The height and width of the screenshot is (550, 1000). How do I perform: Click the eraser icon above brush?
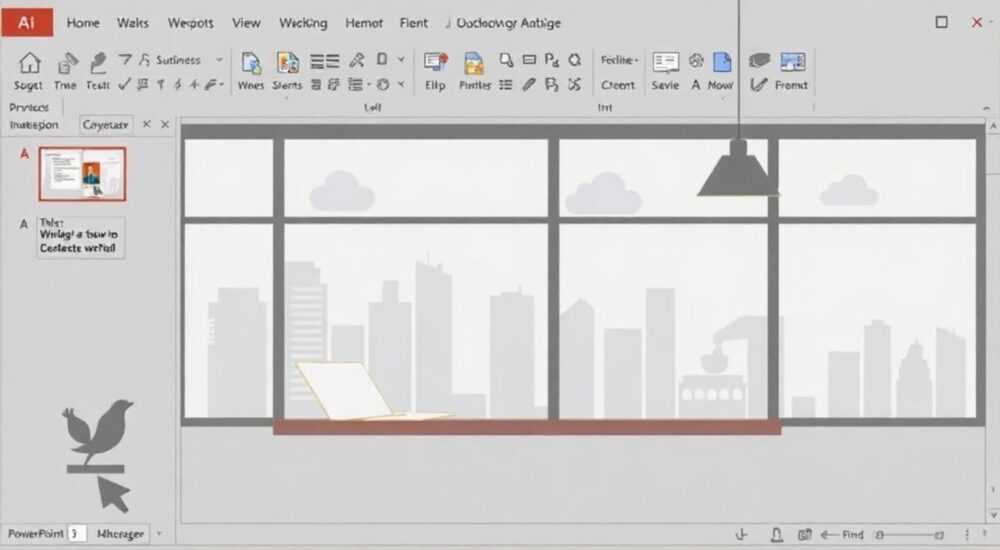click(x=759, y=60)
